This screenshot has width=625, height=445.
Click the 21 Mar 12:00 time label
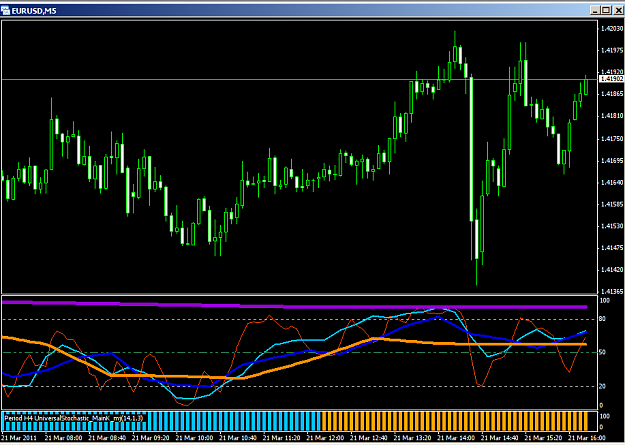point(324,437)
